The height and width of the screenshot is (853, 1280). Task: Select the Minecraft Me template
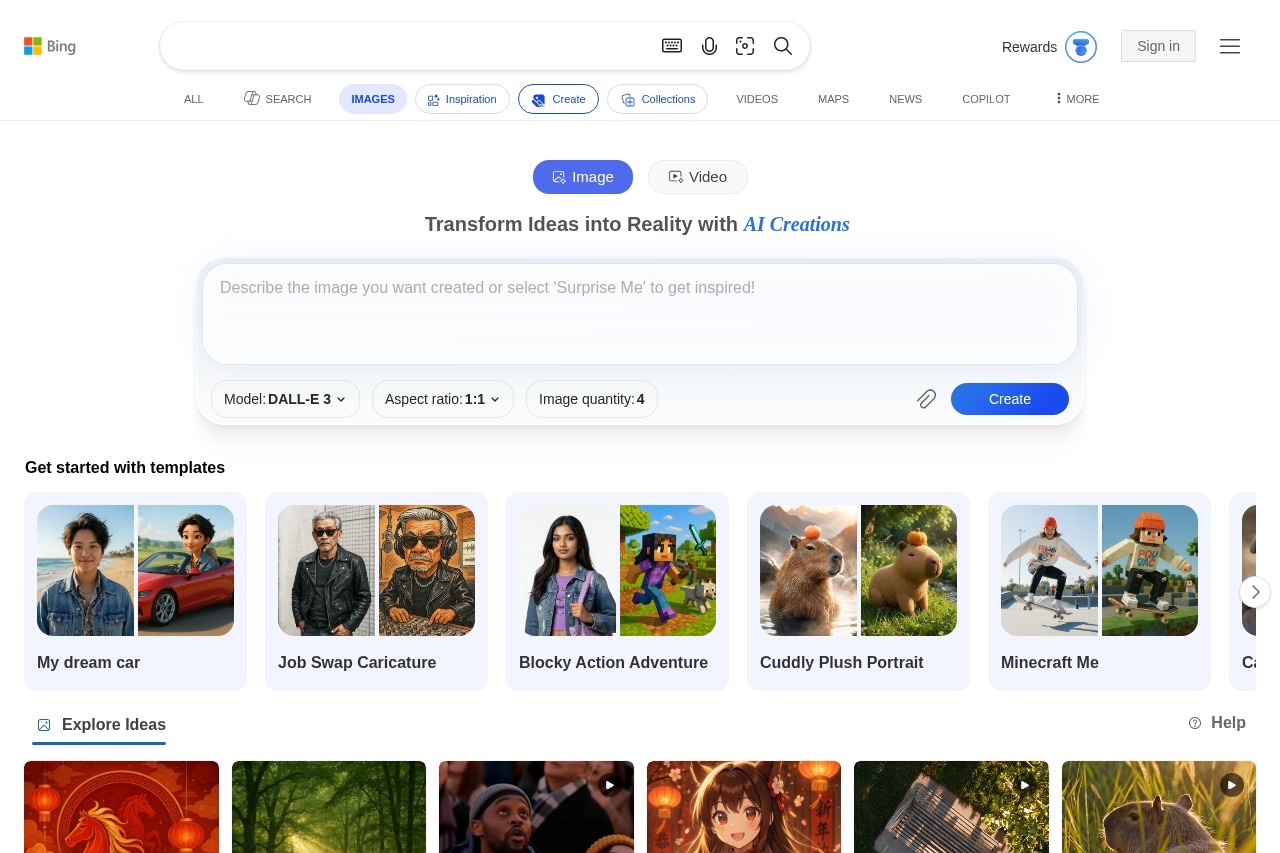tap(1099, 590)
